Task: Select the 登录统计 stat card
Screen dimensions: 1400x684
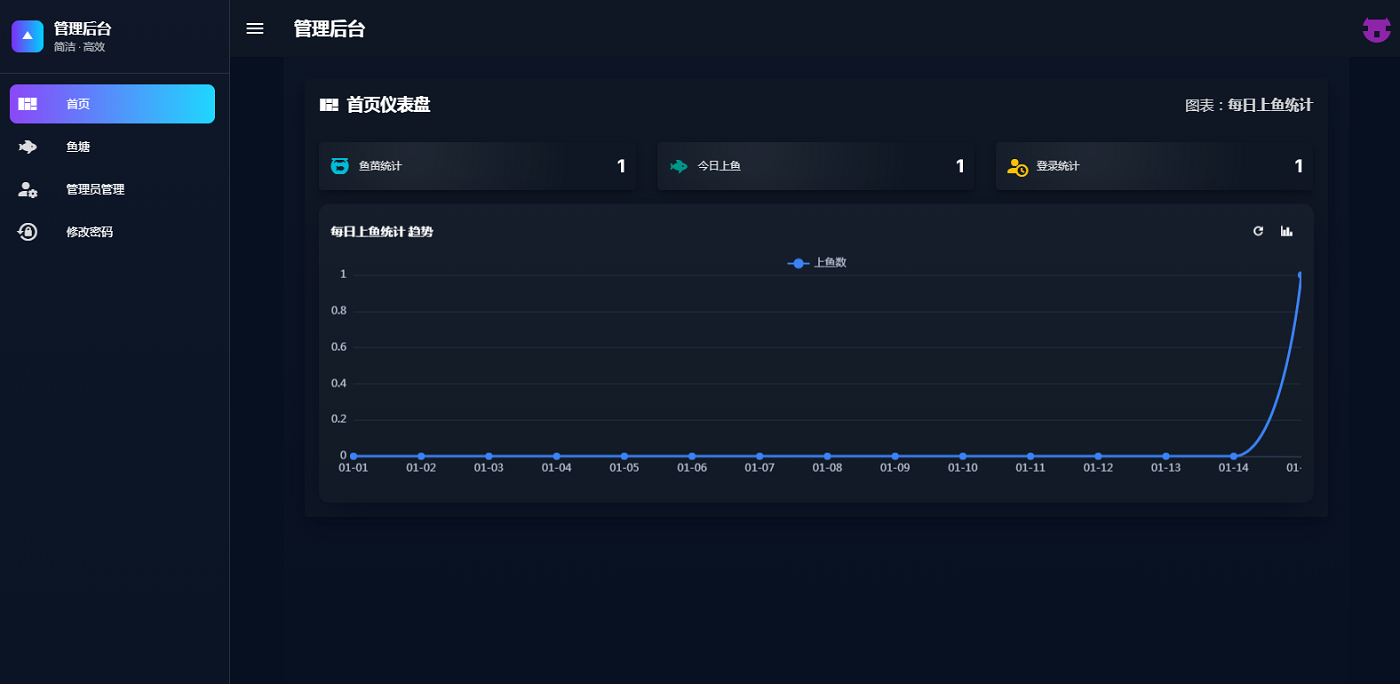Action: point(1154,166)
